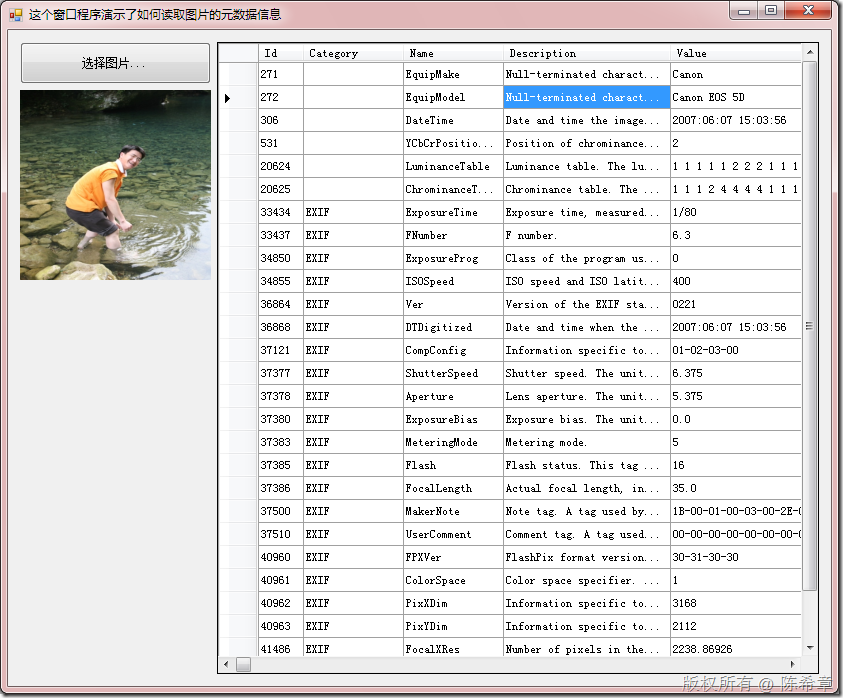Viewport: 843px width, 698px height.
Task: Click the value cell 30-31-30-30
Action: (x=735, y=557)
